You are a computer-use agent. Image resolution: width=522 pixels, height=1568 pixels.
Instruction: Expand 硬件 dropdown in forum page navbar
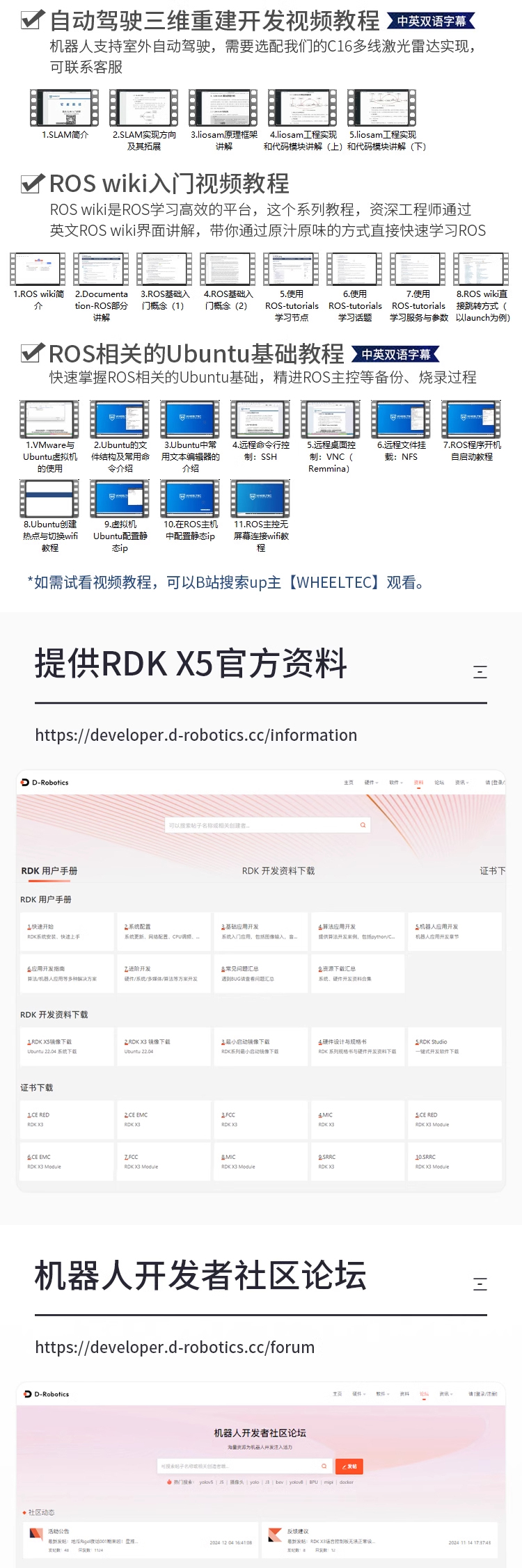click(x=359, y=1394)
